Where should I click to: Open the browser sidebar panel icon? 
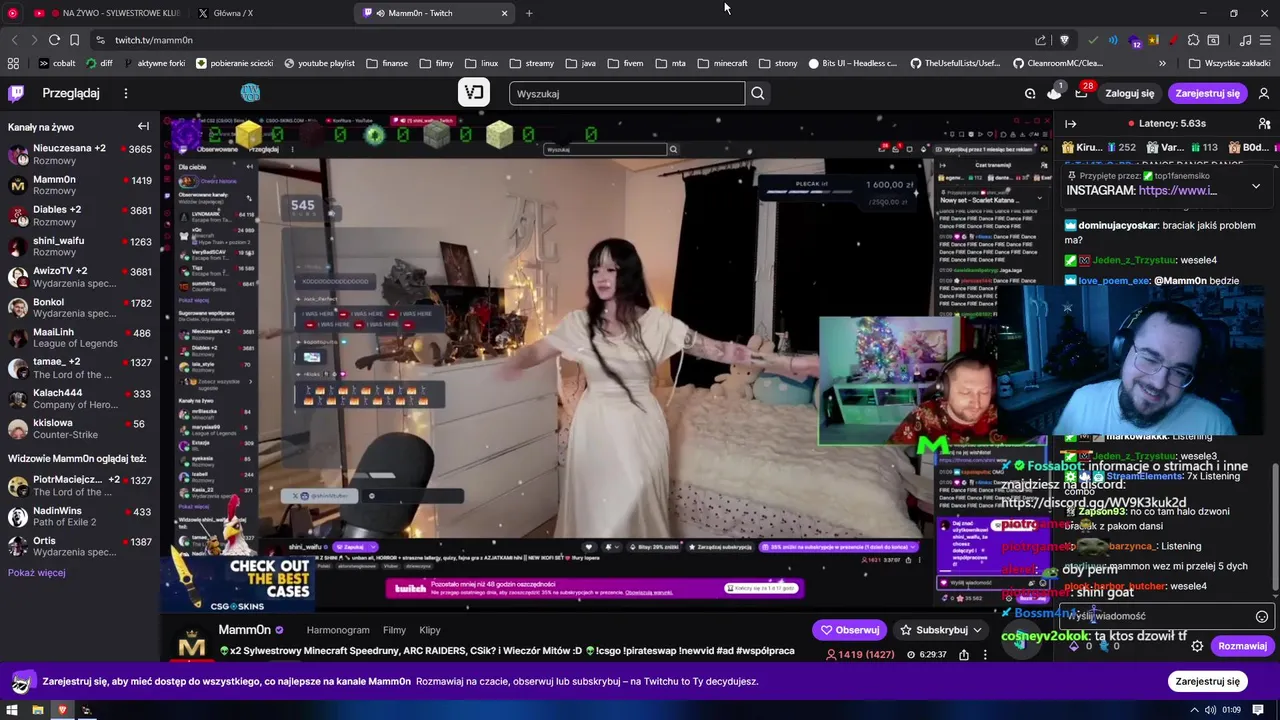(1213, 40)
